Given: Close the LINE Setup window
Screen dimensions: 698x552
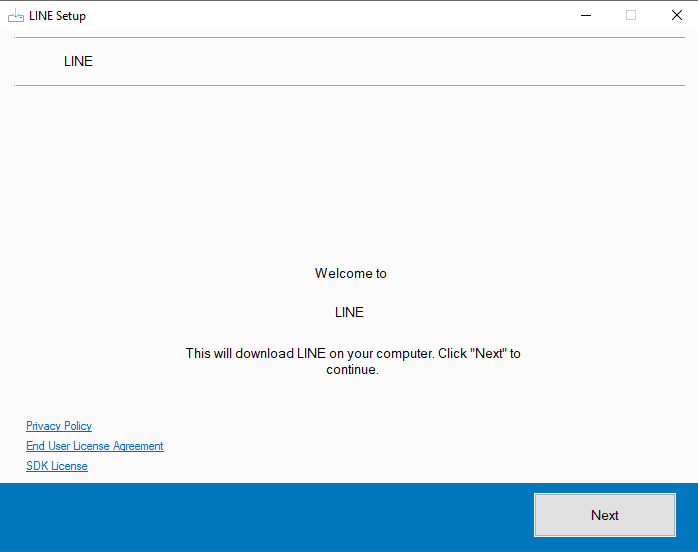Looking at the screenshot, I should (x=676, y=15).
